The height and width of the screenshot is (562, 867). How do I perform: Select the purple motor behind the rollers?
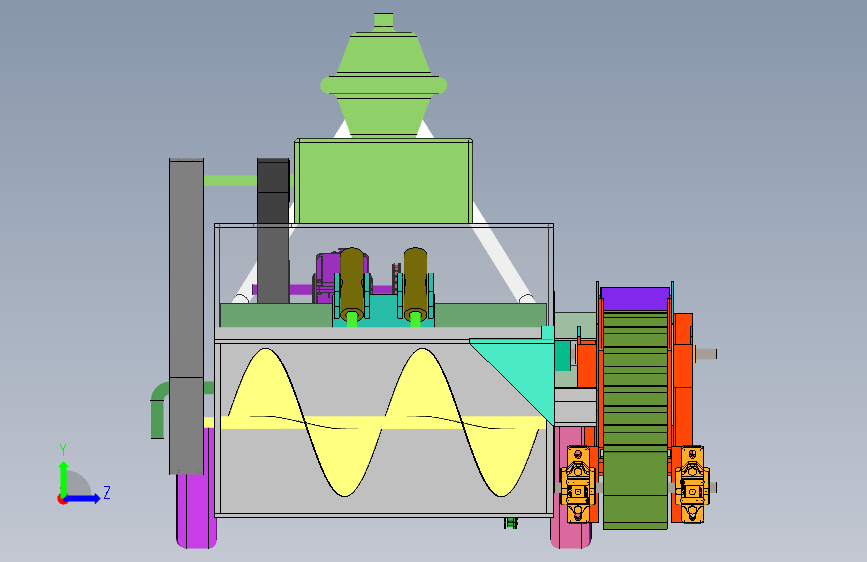[x=327, y=277]
